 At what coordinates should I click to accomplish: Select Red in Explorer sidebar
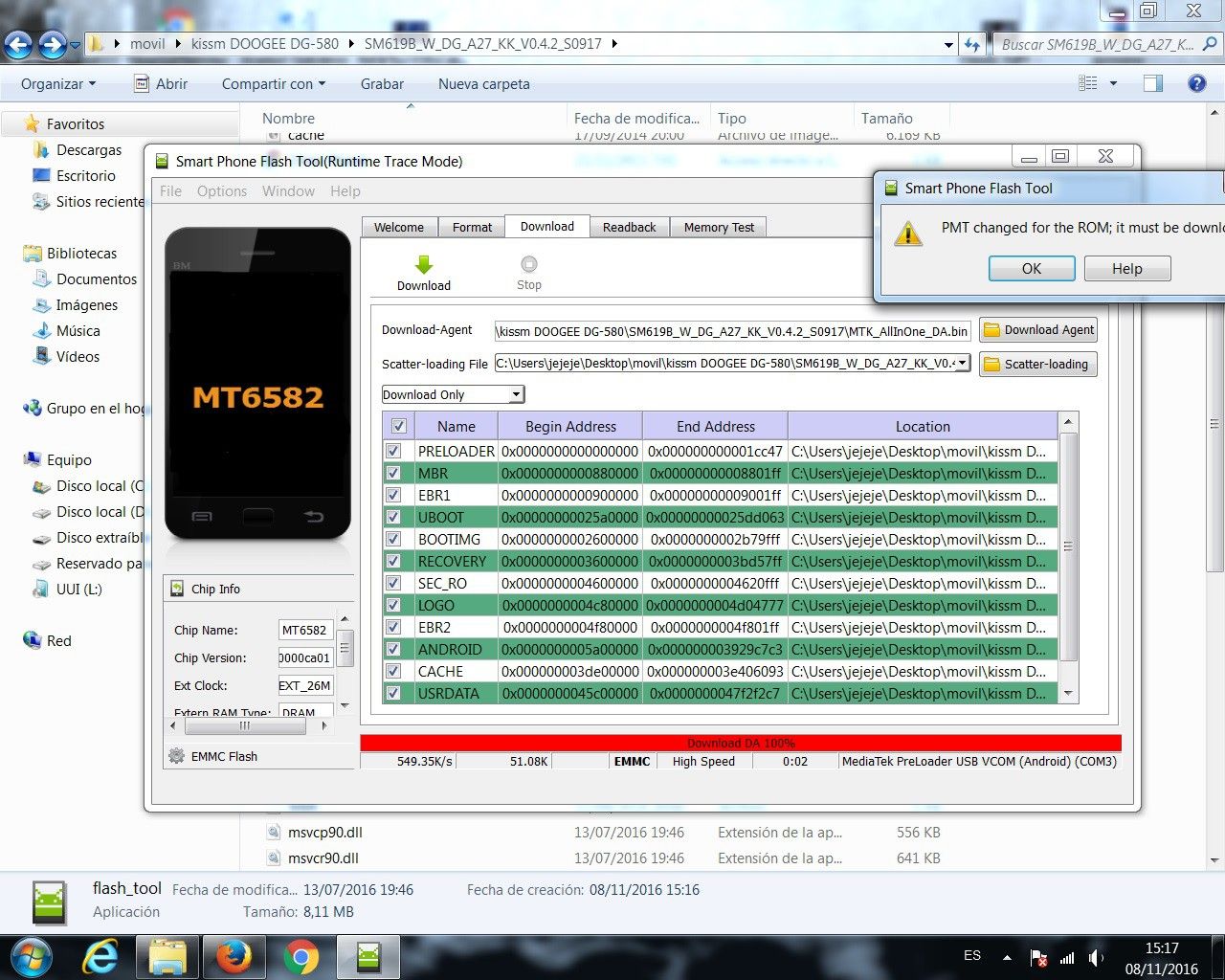(x=59, y=641)
